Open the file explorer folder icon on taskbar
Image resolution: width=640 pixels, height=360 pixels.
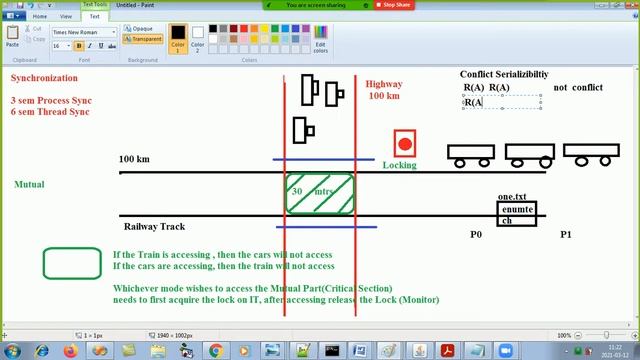(x=158, y=351)
